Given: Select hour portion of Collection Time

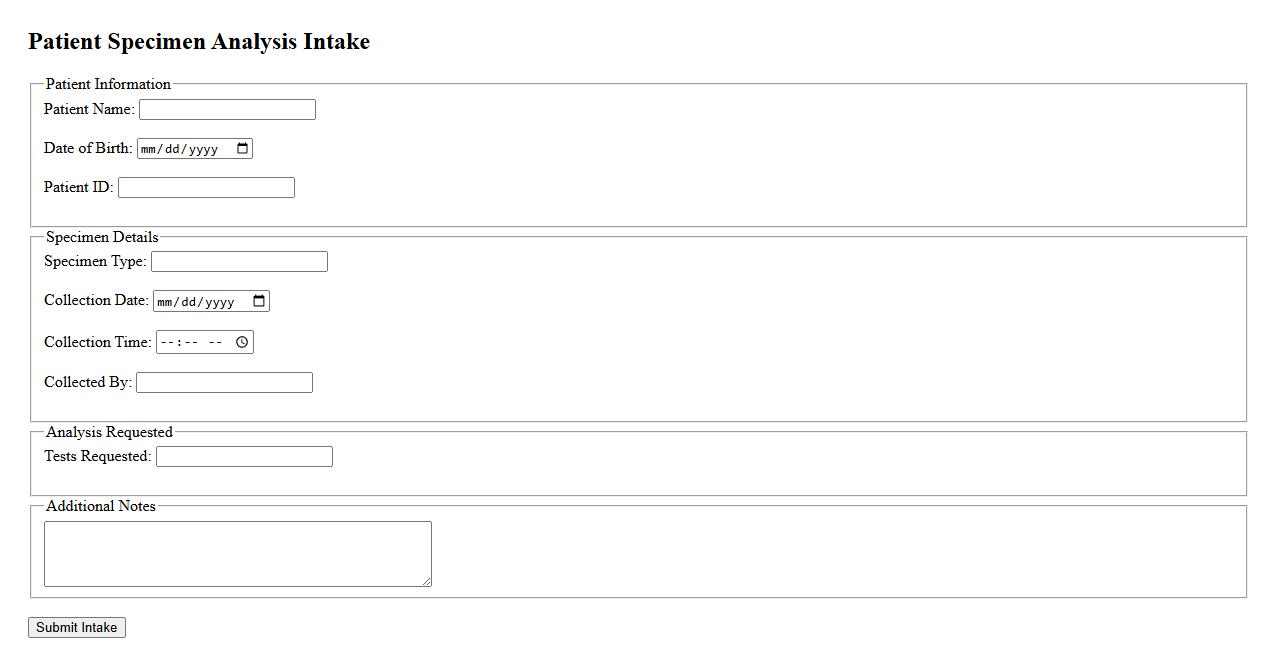Looking at the screenshot, I should (x=167, y=342).
